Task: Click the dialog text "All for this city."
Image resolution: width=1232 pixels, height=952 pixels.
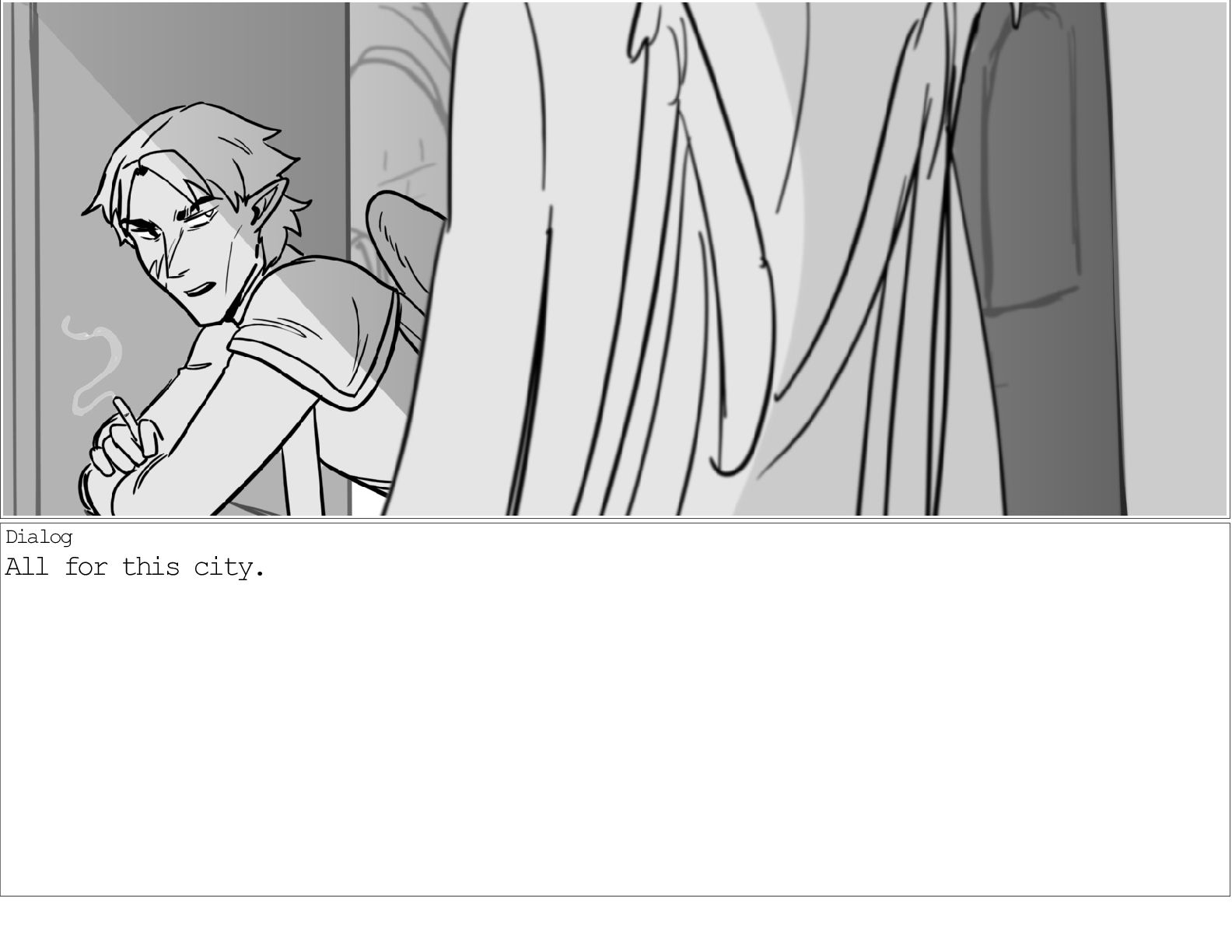Action: pyautogui.click(x=135, y=567)
